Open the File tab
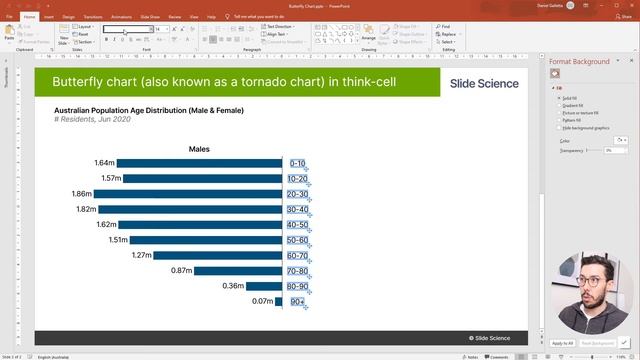 click(x=9, y=17)
